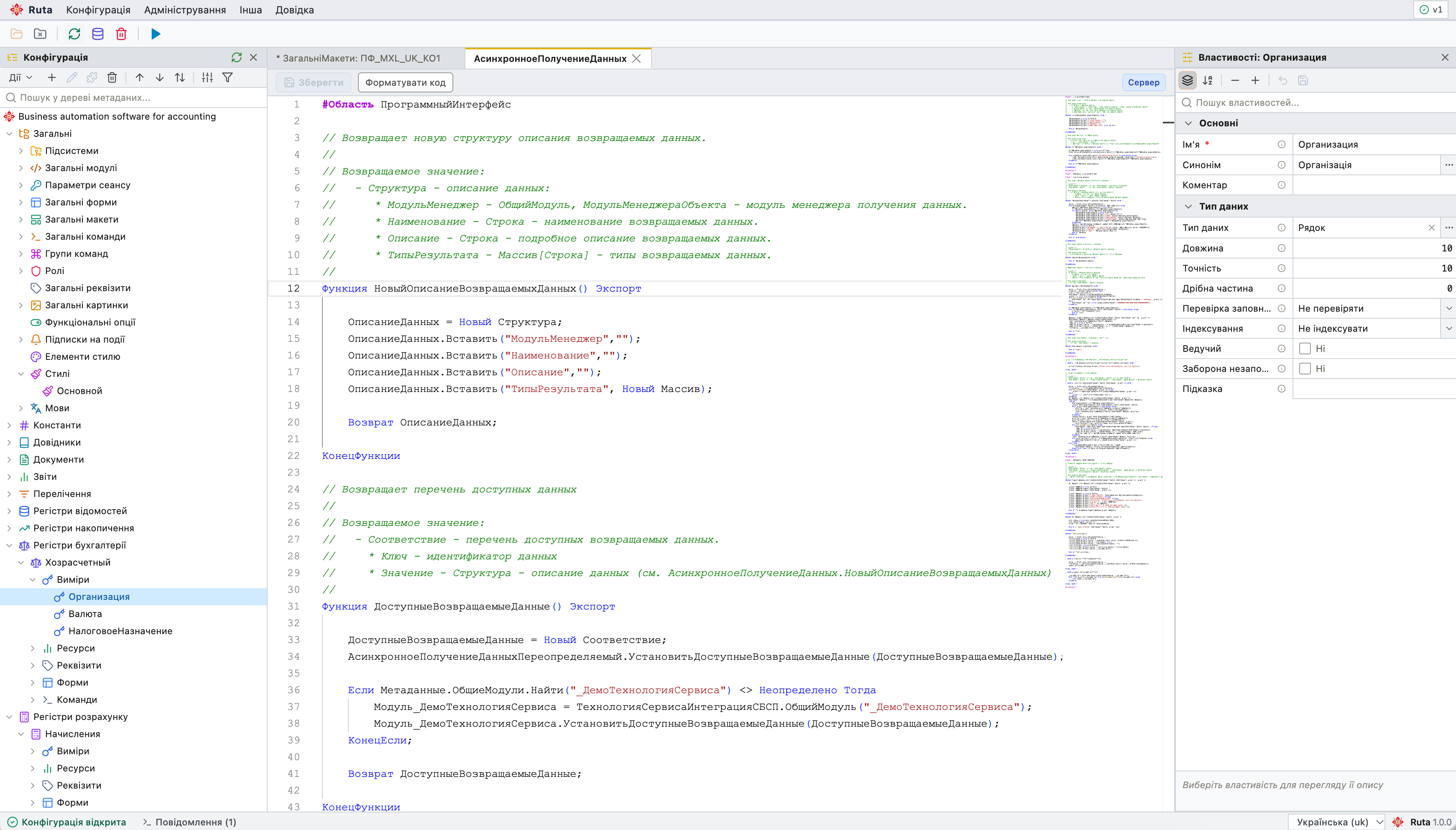Toggle grouped-by-category view in properties panel
Viewport: 1456px width, 830px height.
tap(1187, 80)
